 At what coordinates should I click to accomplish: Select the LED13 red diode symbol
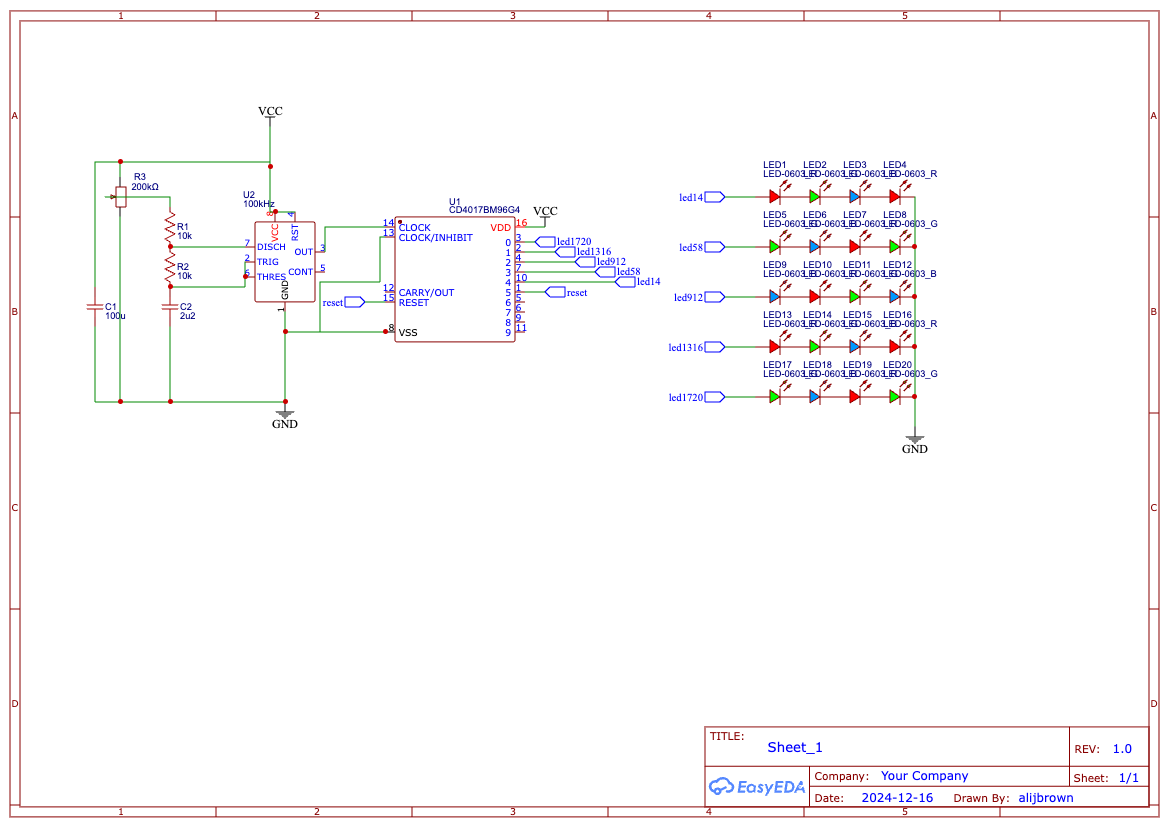[x=775, y=347]
